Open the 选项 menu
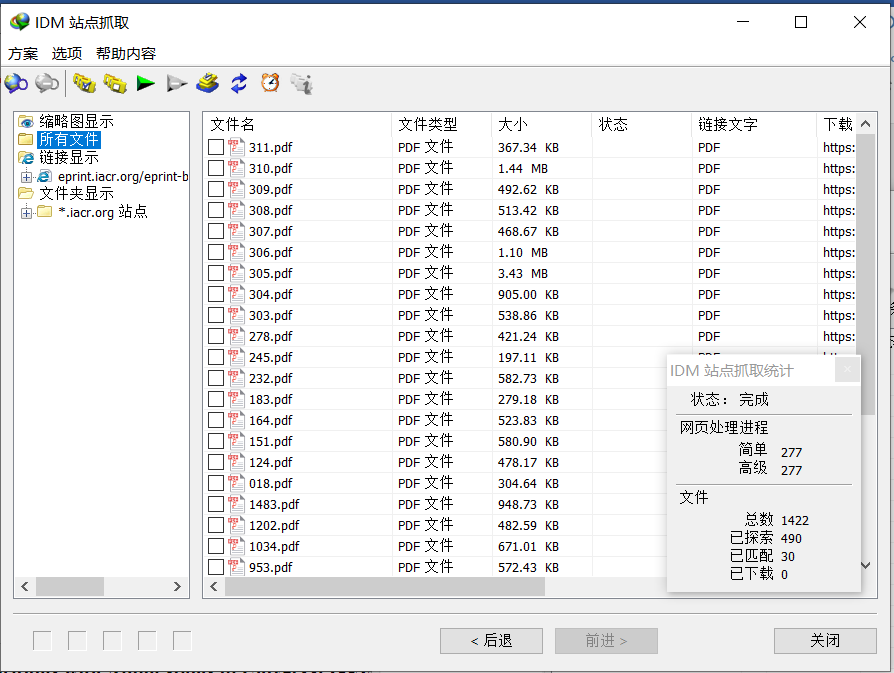This screenshot has height=673, width=894. tap(67, 54)
